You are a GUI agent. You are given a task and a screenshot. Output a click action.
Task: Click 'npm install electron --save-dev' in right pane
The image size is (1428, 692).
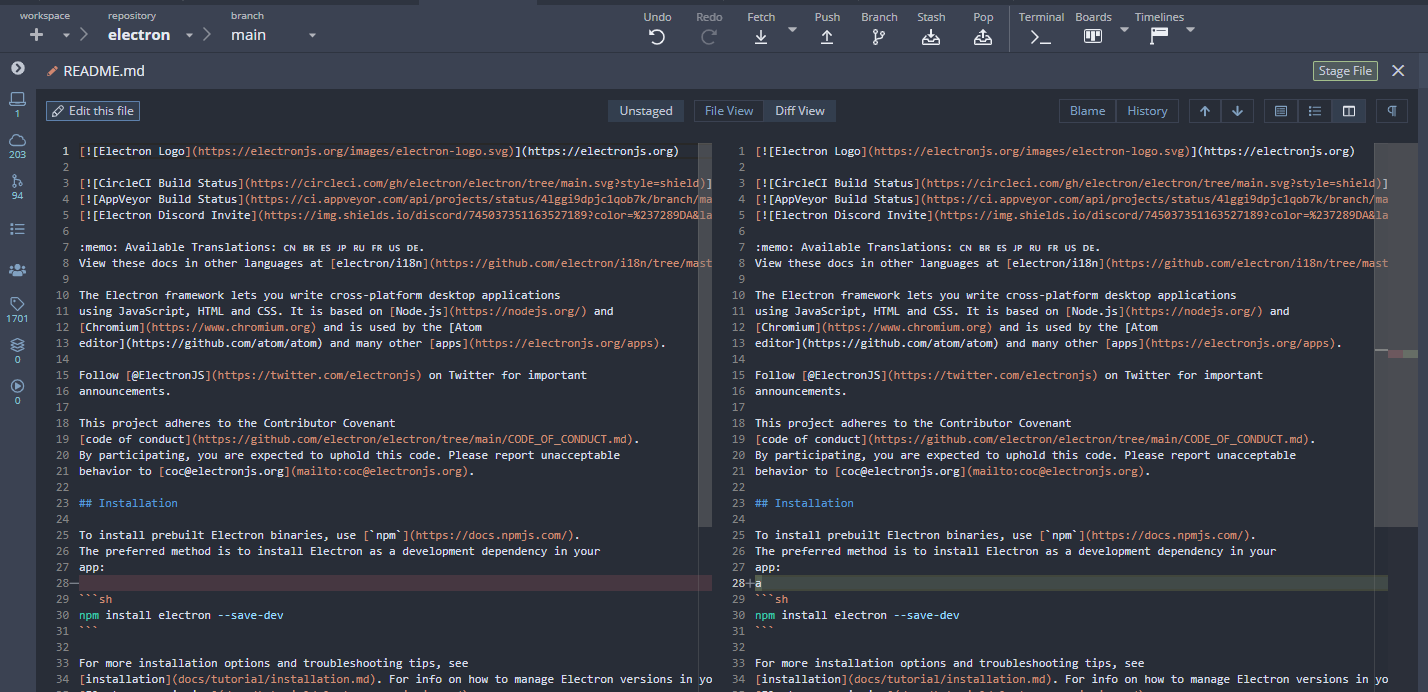[857, 615]
